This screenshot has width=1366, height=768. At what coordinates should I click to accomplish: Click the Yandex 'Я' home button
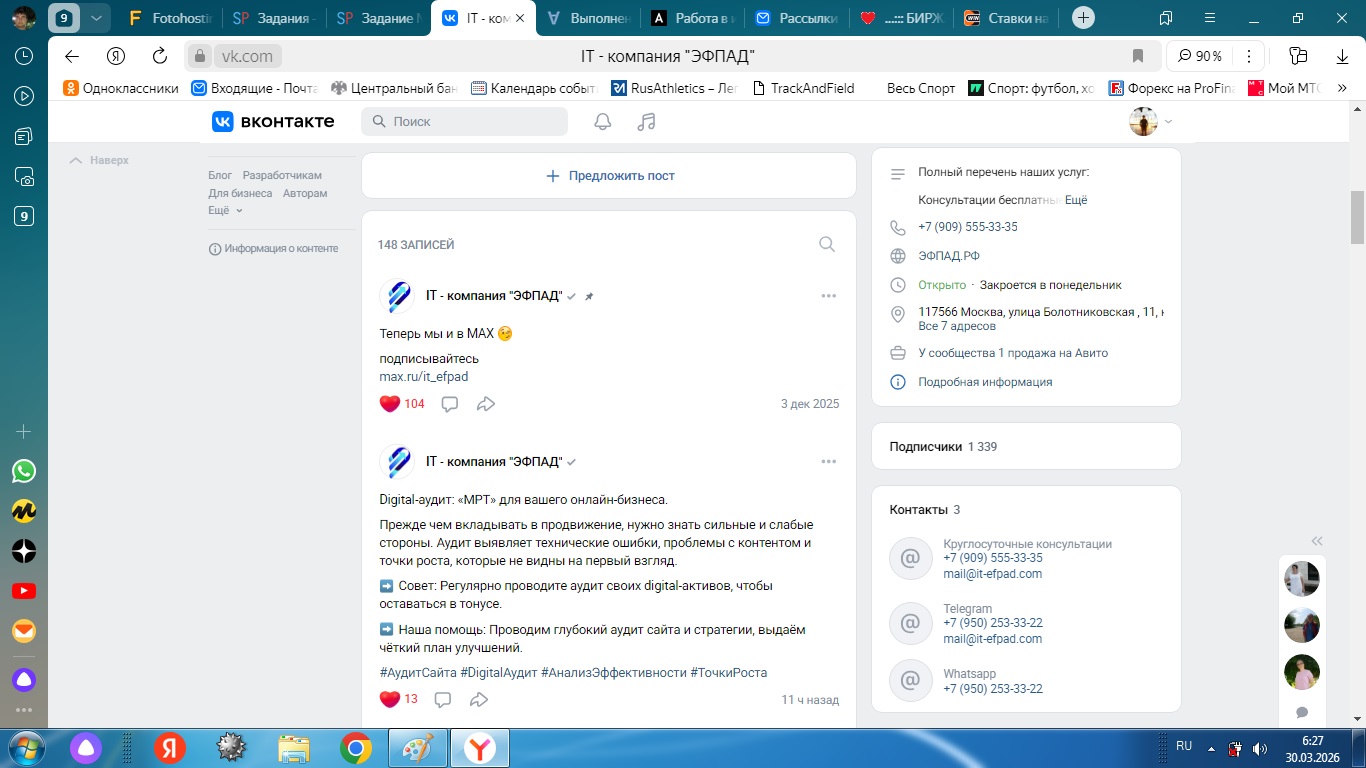(x=116, y=56)
